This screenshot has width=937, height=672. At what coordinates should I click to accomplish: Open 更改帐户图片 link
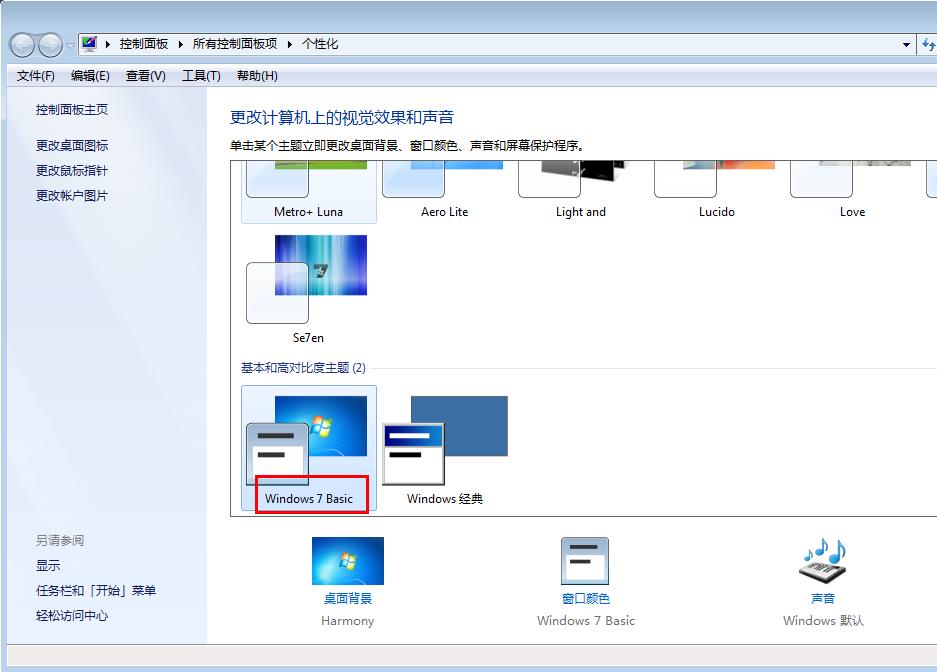click(72, 196)
